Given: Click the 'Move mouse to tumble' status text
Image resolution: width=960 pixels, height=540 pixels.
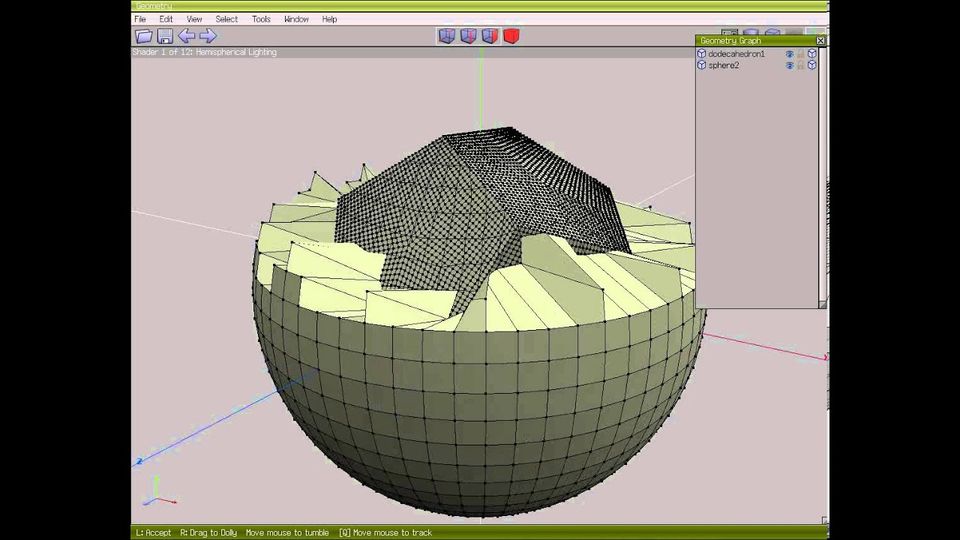Looking at the screenshot, I should (x=287, y=533).
